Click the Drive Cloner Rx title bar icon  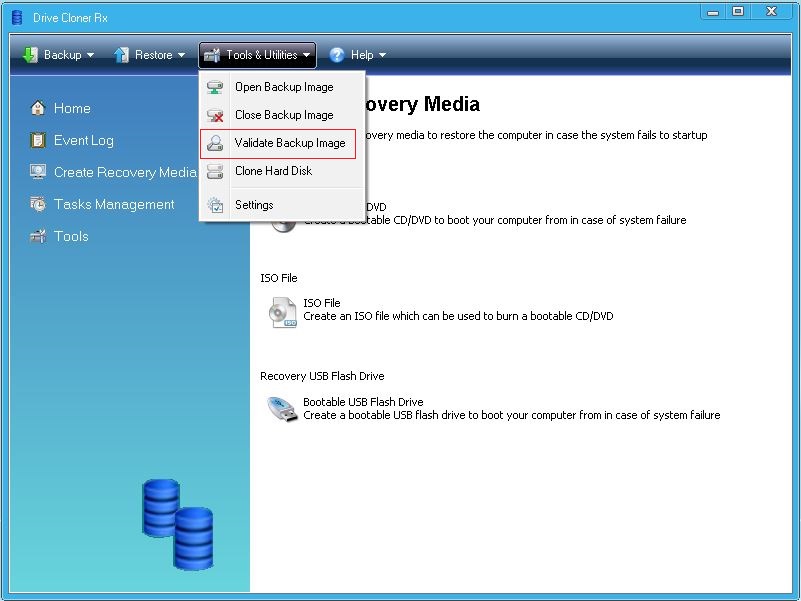point(17,18)
